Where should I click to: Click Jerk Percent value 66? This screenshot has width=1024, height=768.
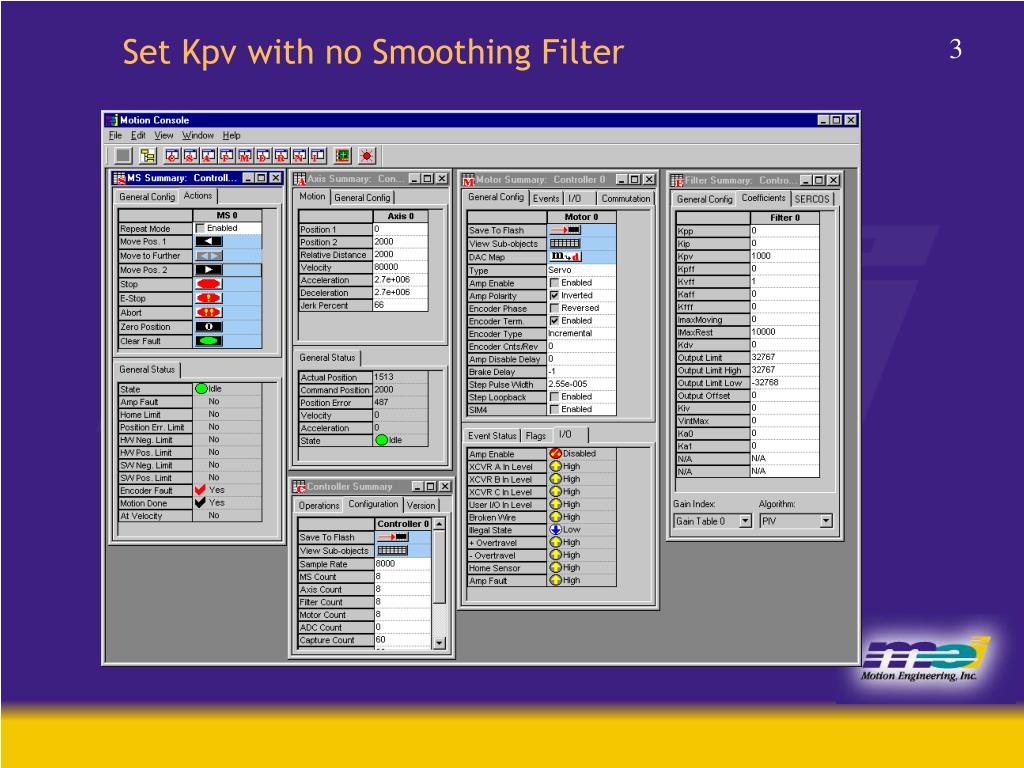[400, 305]
